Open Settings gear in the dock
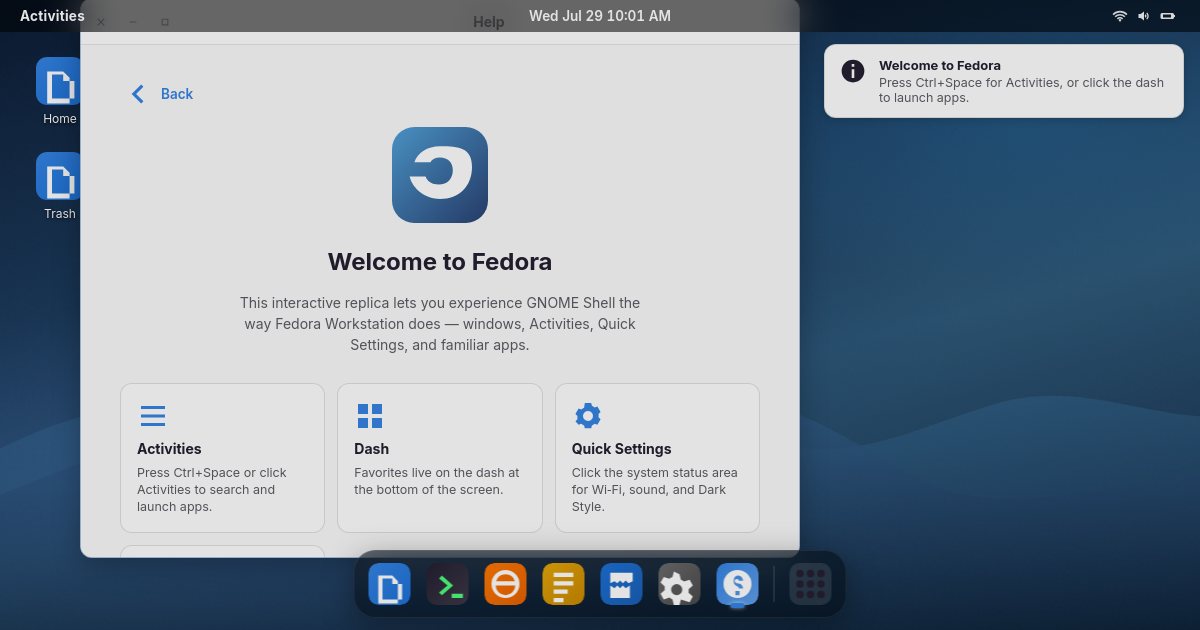Image resolution: width=1200 pixels, height=630 pixels. coord(679,584)
